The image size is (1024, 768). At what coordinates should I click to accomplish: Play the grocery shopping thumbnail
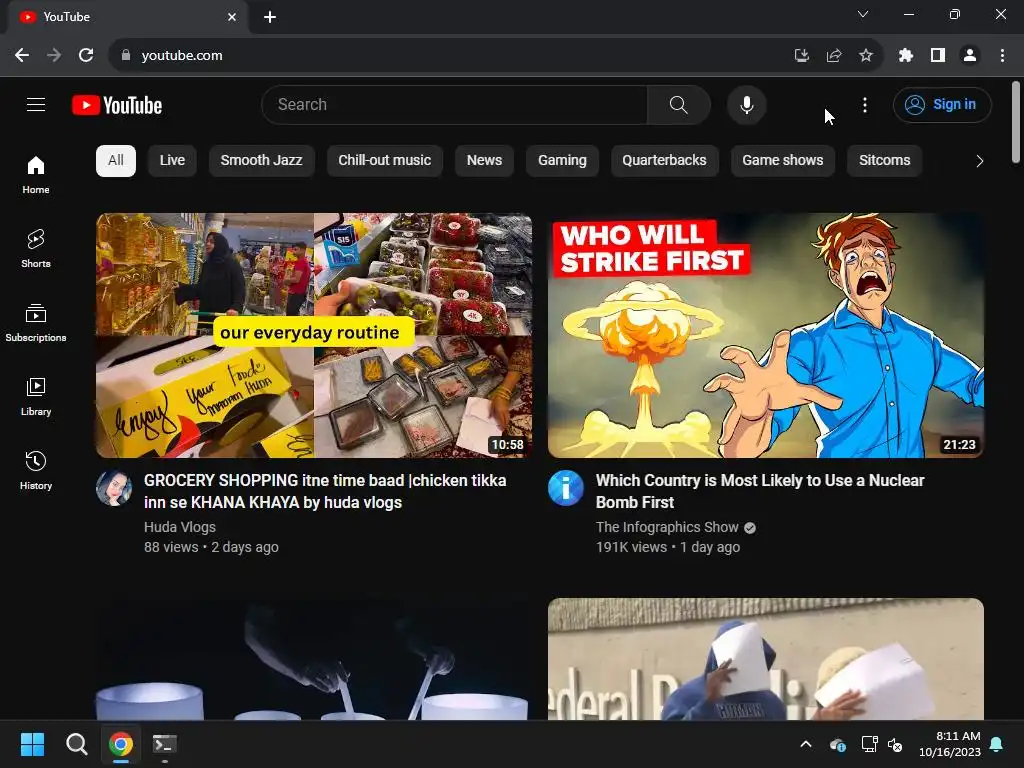coord(314,336)
